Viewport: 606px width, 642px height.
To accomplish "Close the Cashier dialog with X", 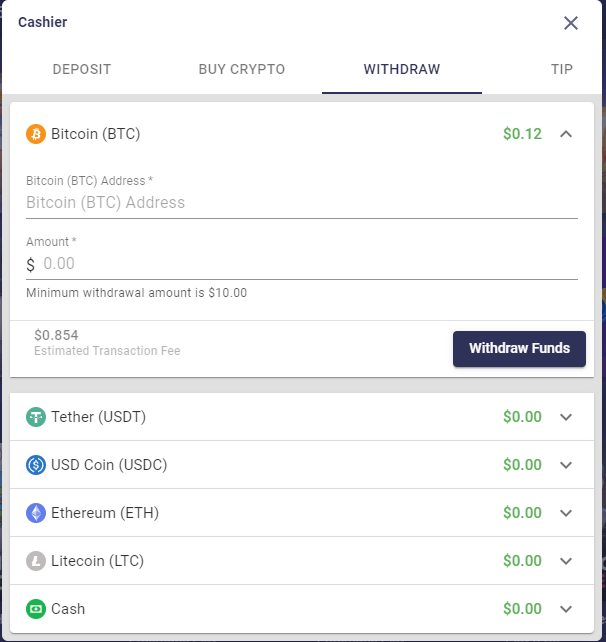I will tap(571, 23).
